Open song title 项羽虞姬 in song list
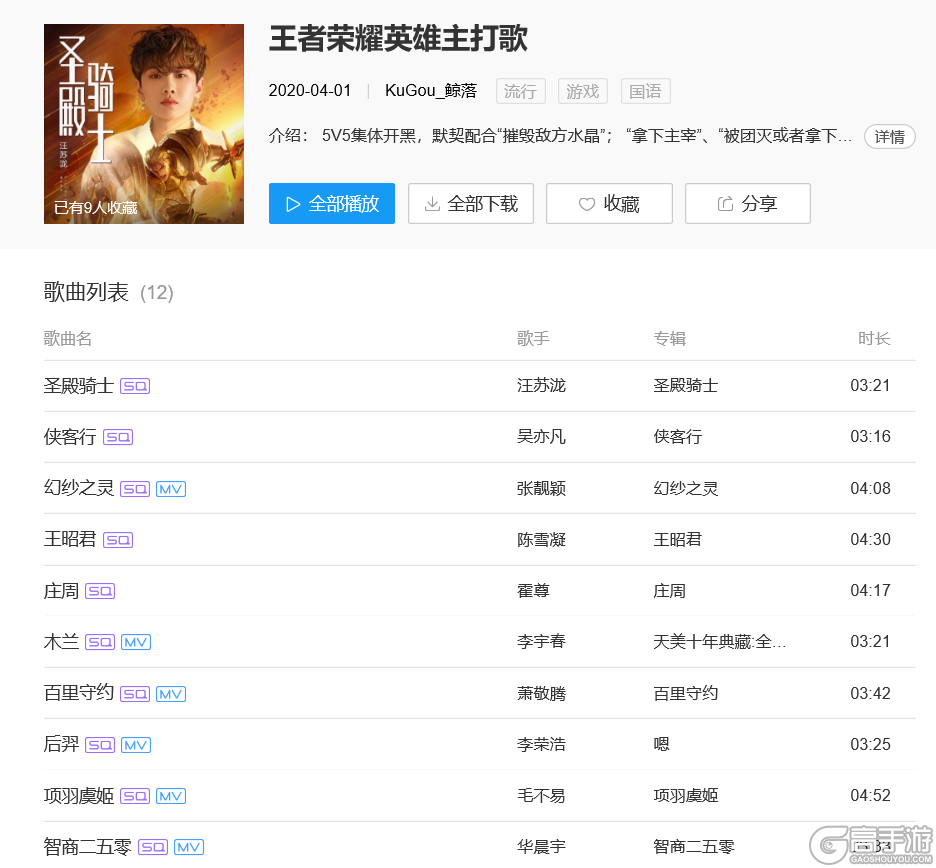 point(79,795)
